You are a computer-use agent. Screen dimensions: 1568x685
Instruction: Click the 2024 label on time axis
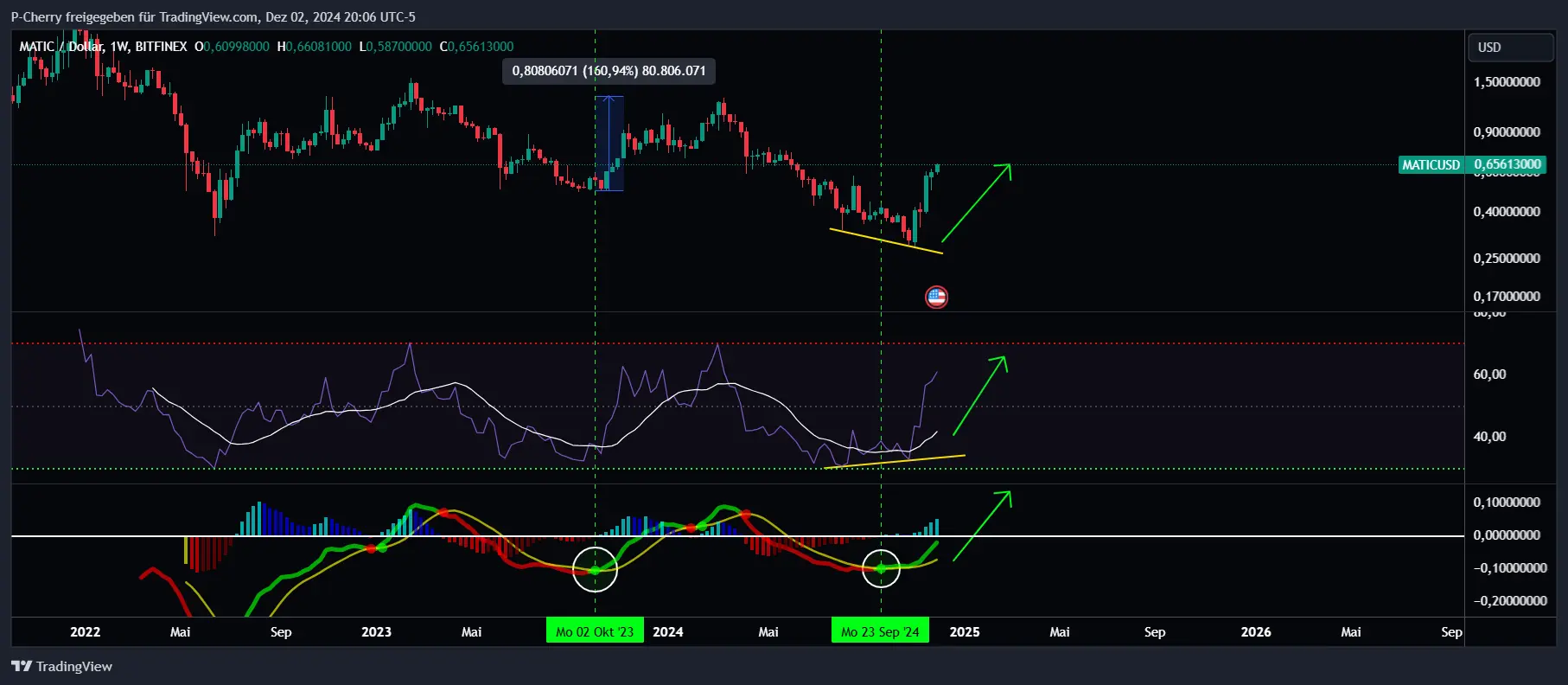coord(667,632)
